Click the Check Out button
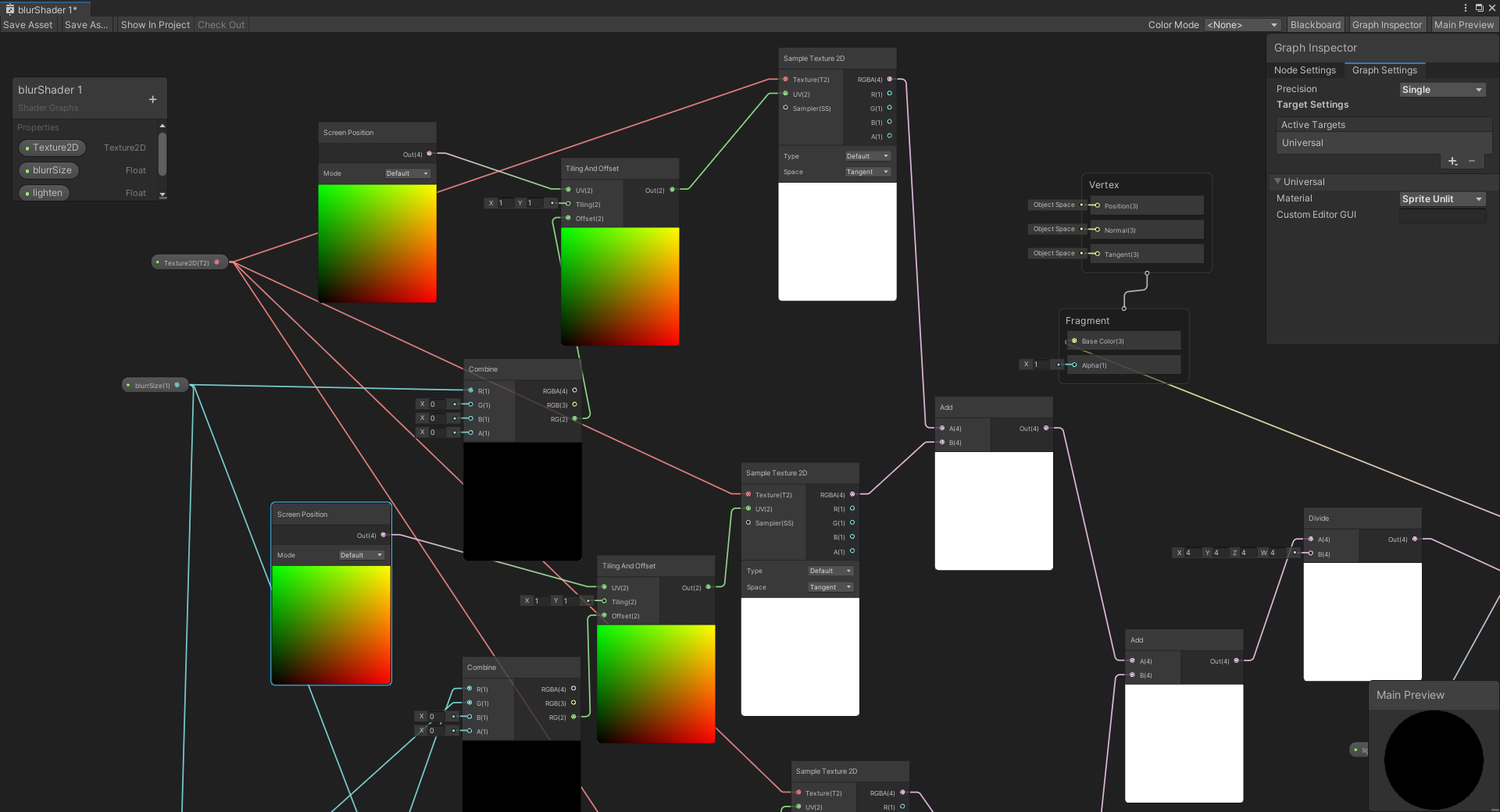Image resolution: width=1500 pixels, height=812 pixels. [x=221, y=25]
